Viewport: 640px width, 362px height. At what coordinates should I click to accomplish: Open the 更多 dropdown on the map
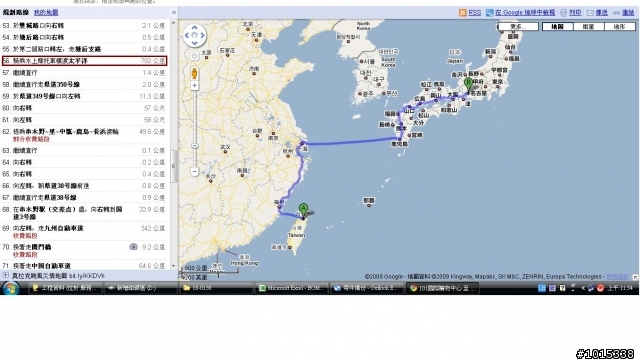[518, 27]
